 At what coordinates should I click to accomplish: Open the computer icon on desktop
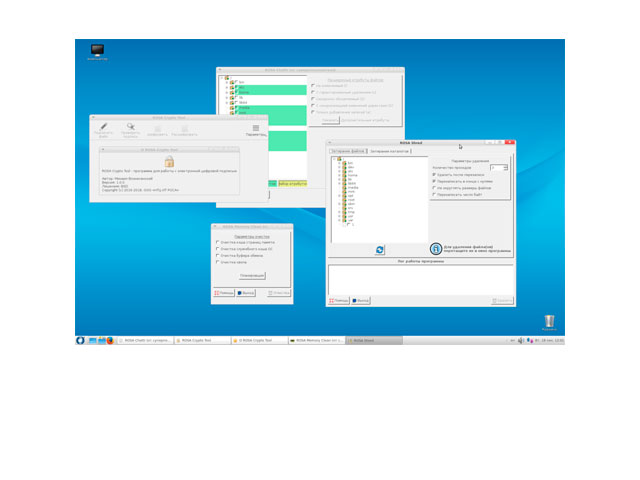point(97,51)
